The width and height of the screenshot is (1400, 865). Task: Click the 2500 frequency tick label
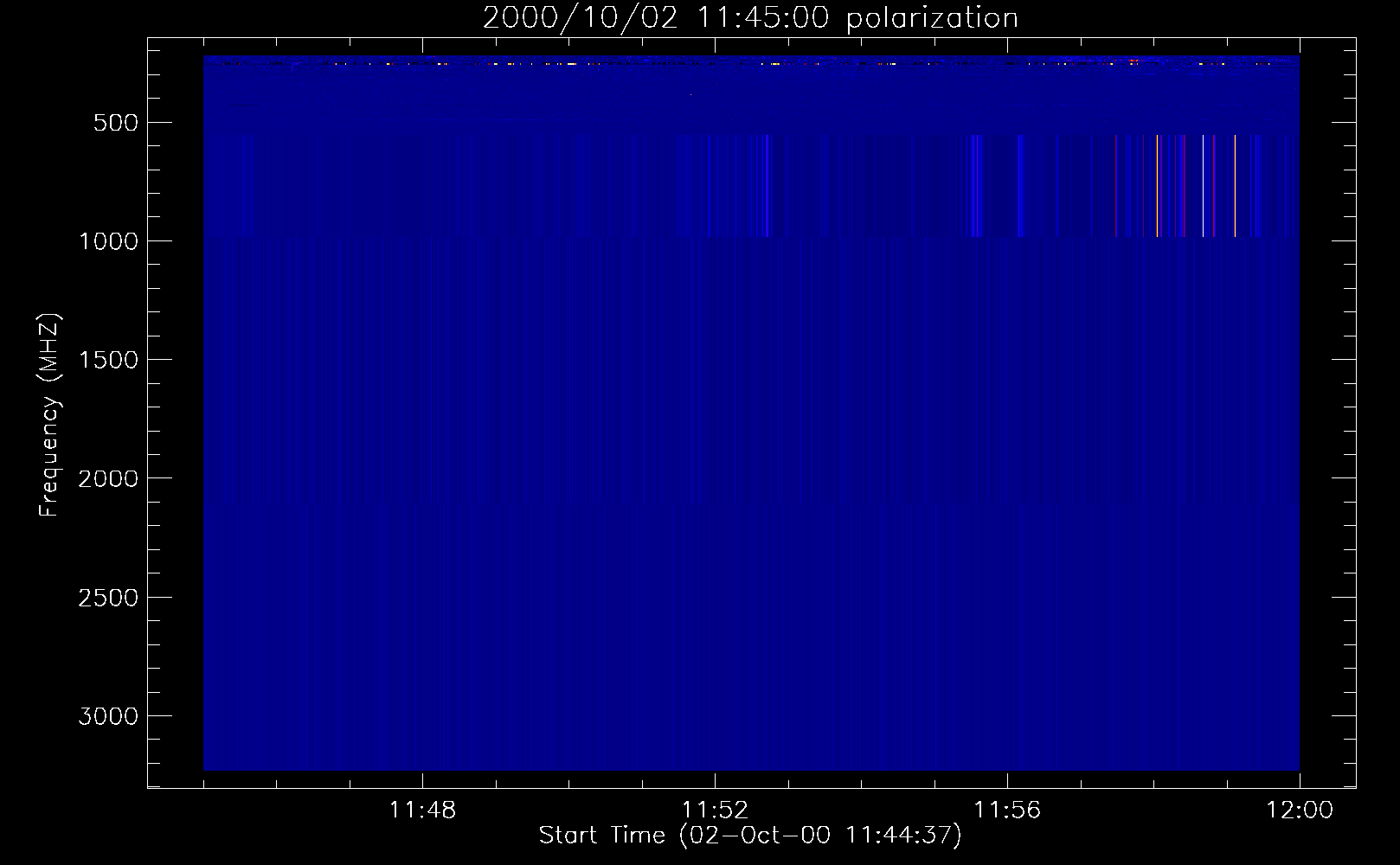108,598
